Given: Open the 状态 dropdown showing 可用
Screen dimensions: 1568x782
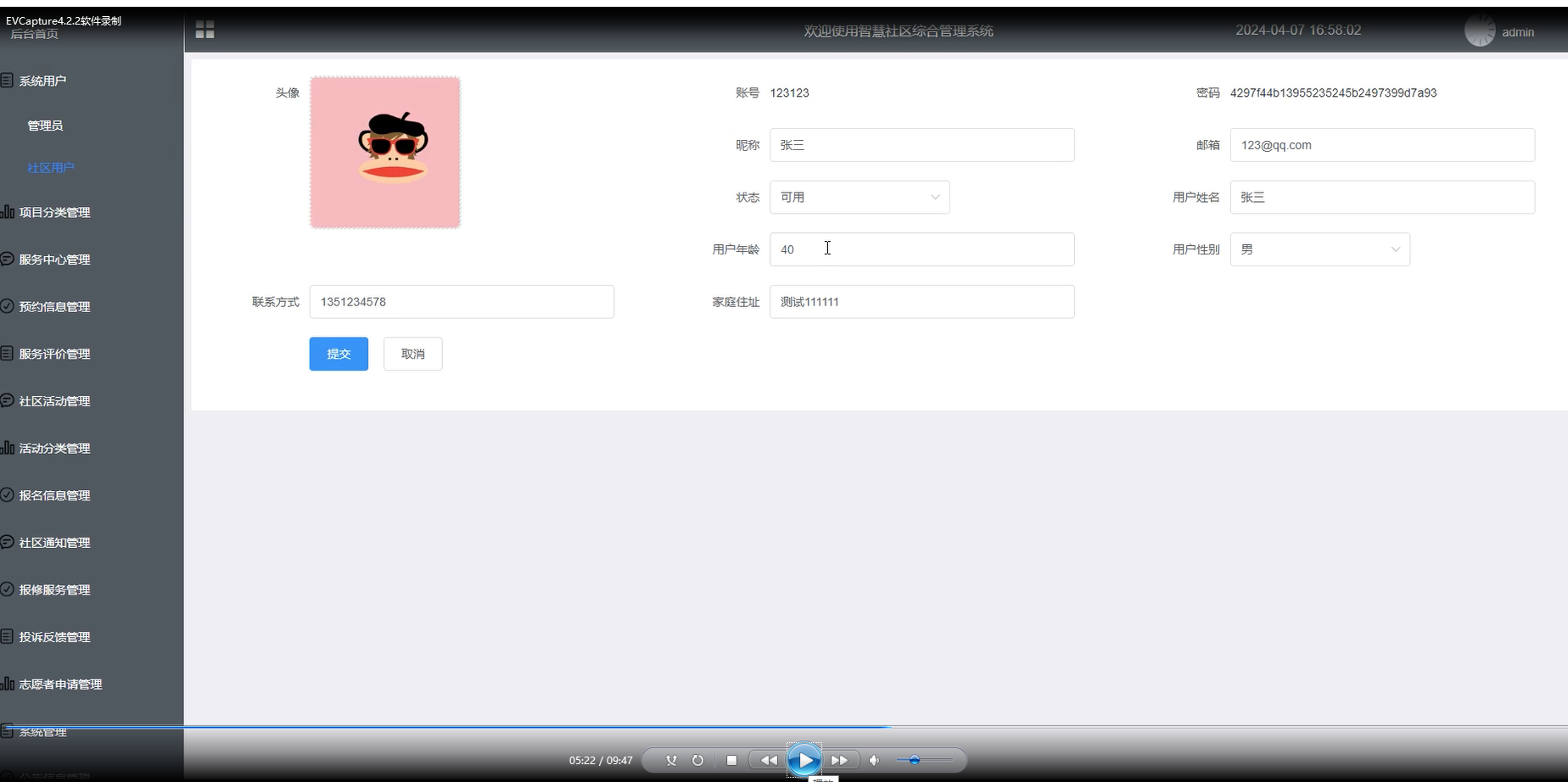Looking at the screenshot, I should click(x=860, y=198).
